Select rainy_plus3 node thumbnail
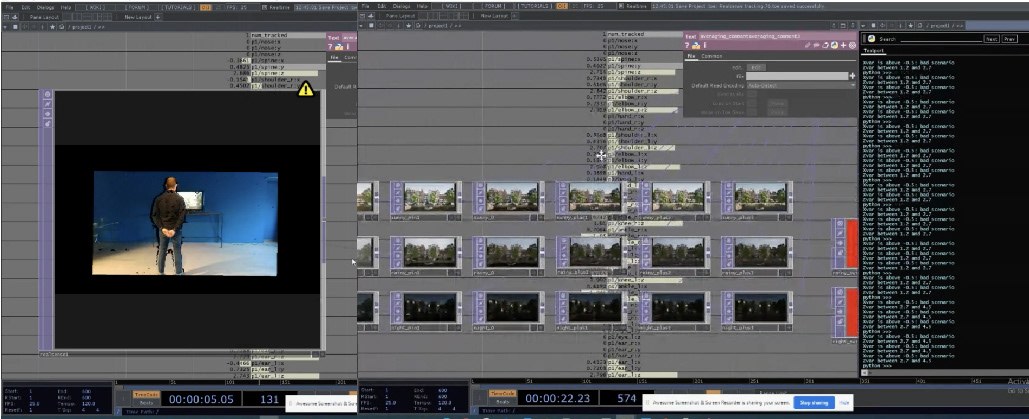This screenshot has height=419, width=1029. point(761,252)
